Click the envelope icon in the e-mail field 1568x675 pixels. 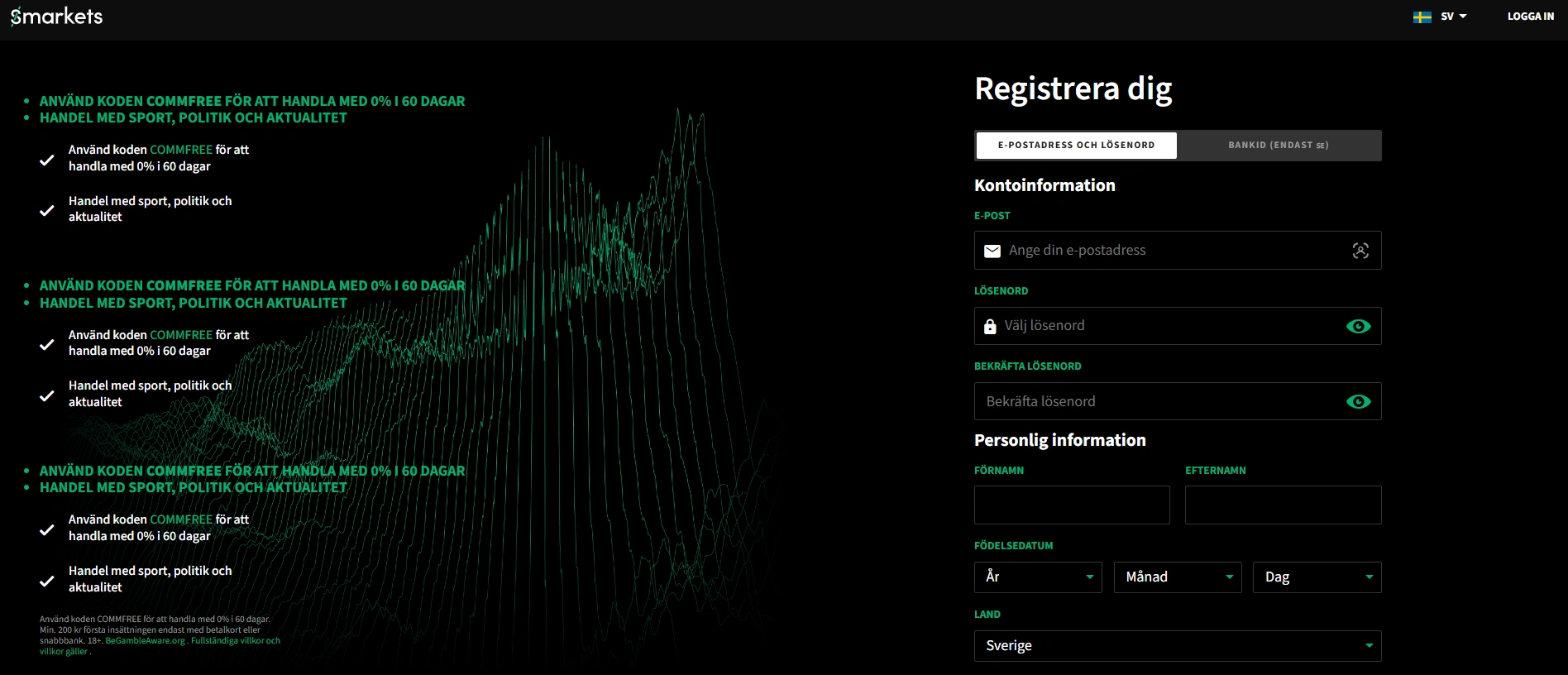coord(992,251)
